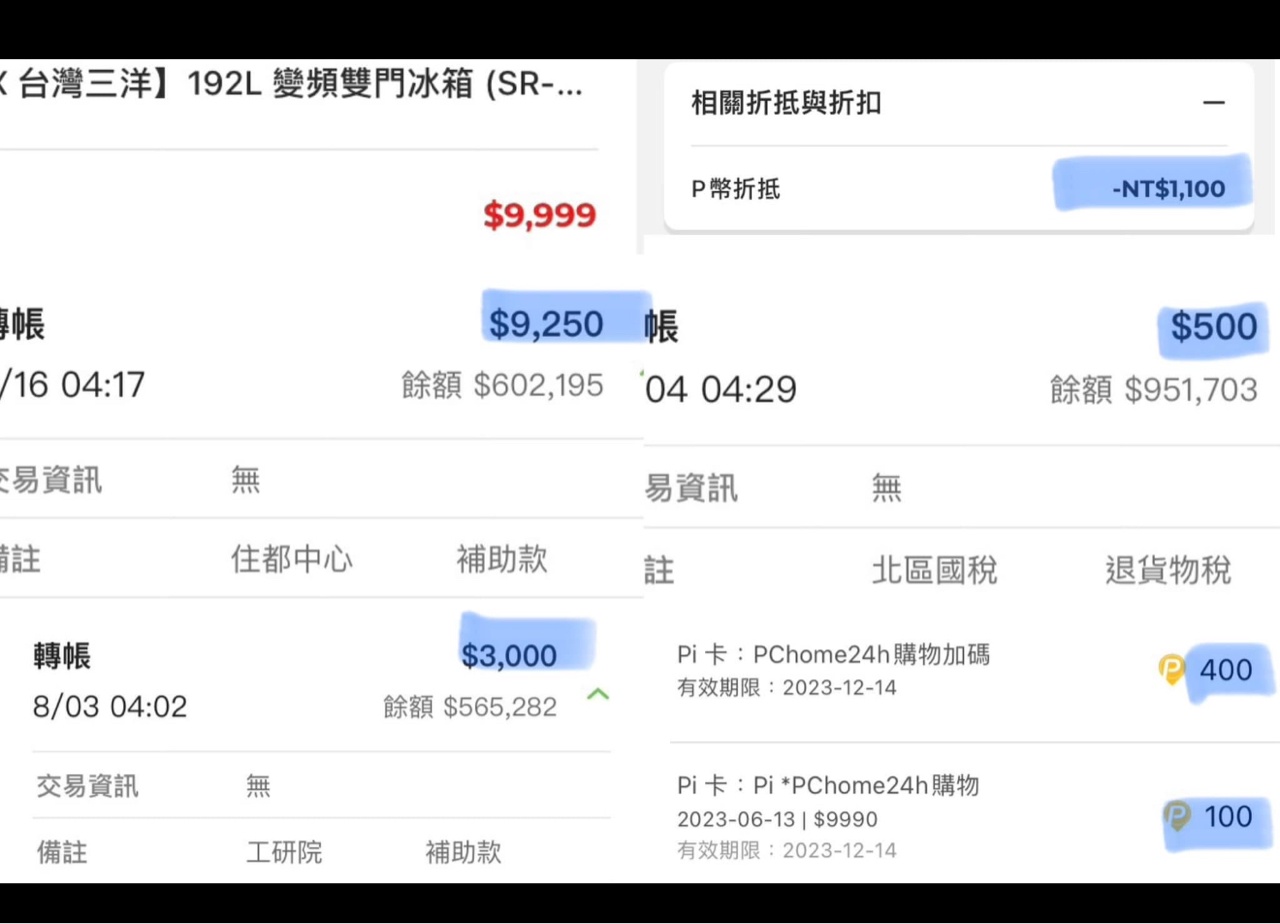Select the 北區國稅 remark
Screen dimensions: 1280x924
tap(935, 571)
